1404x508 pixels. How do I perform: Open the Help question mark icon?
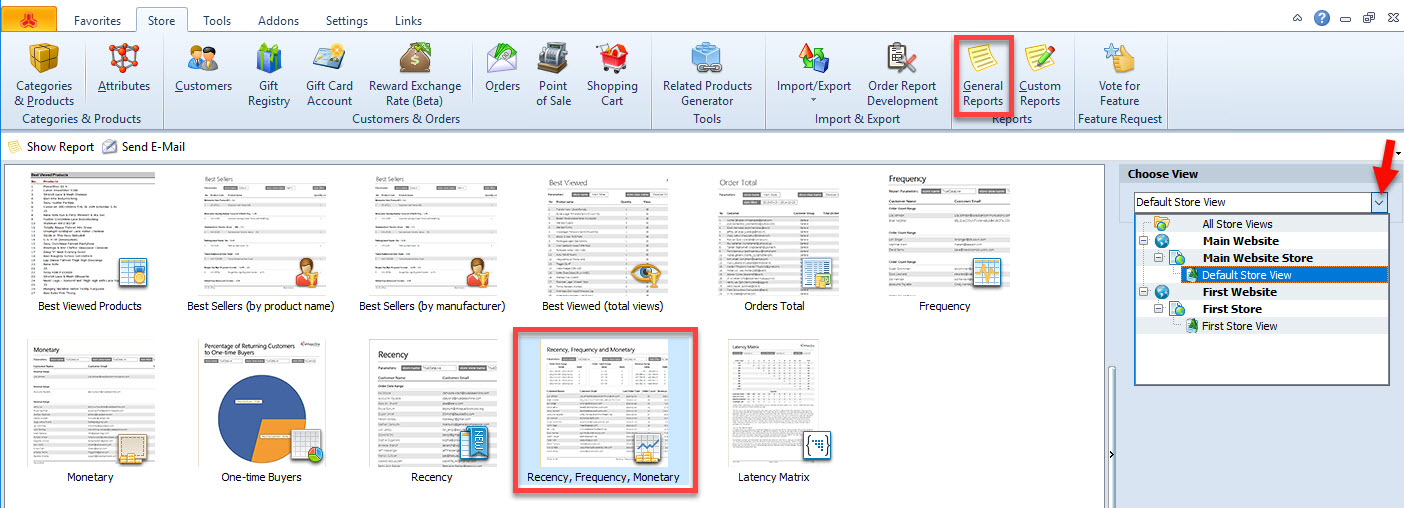click(x=1322, y=18)
